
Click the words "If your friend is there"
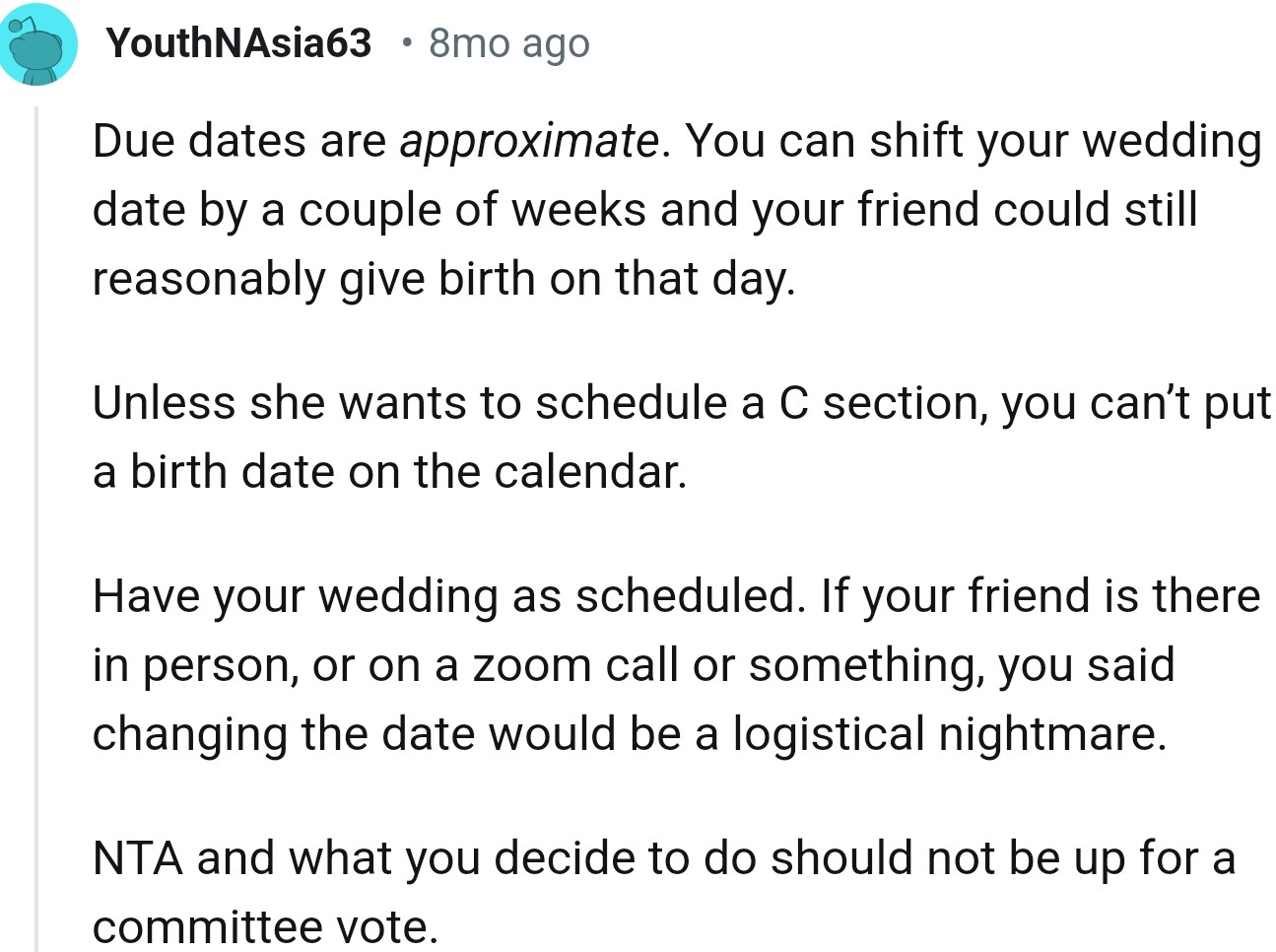click(x=1040, y=595)
